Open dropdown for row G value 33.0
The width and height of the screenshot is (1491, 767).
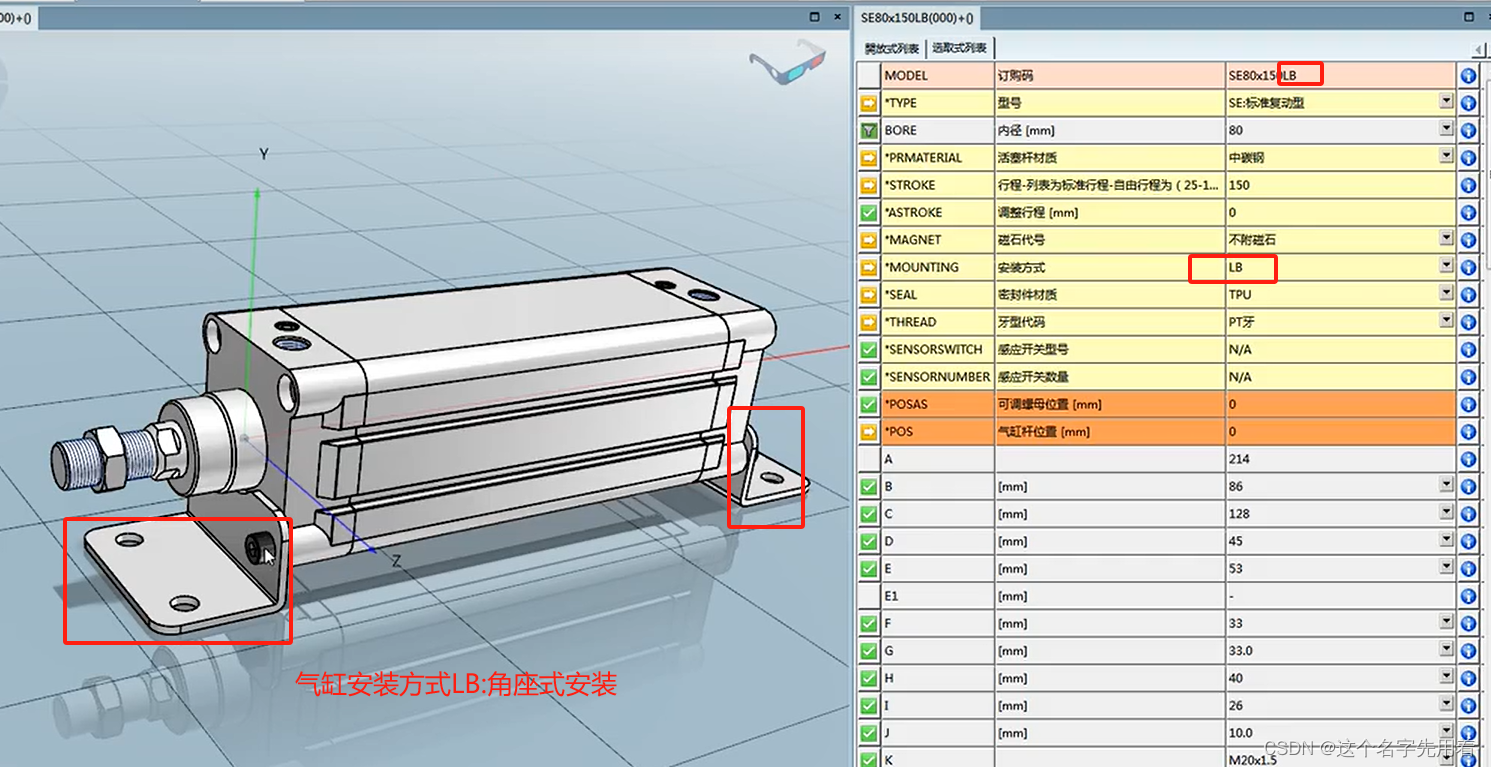tap(1446, 649)
